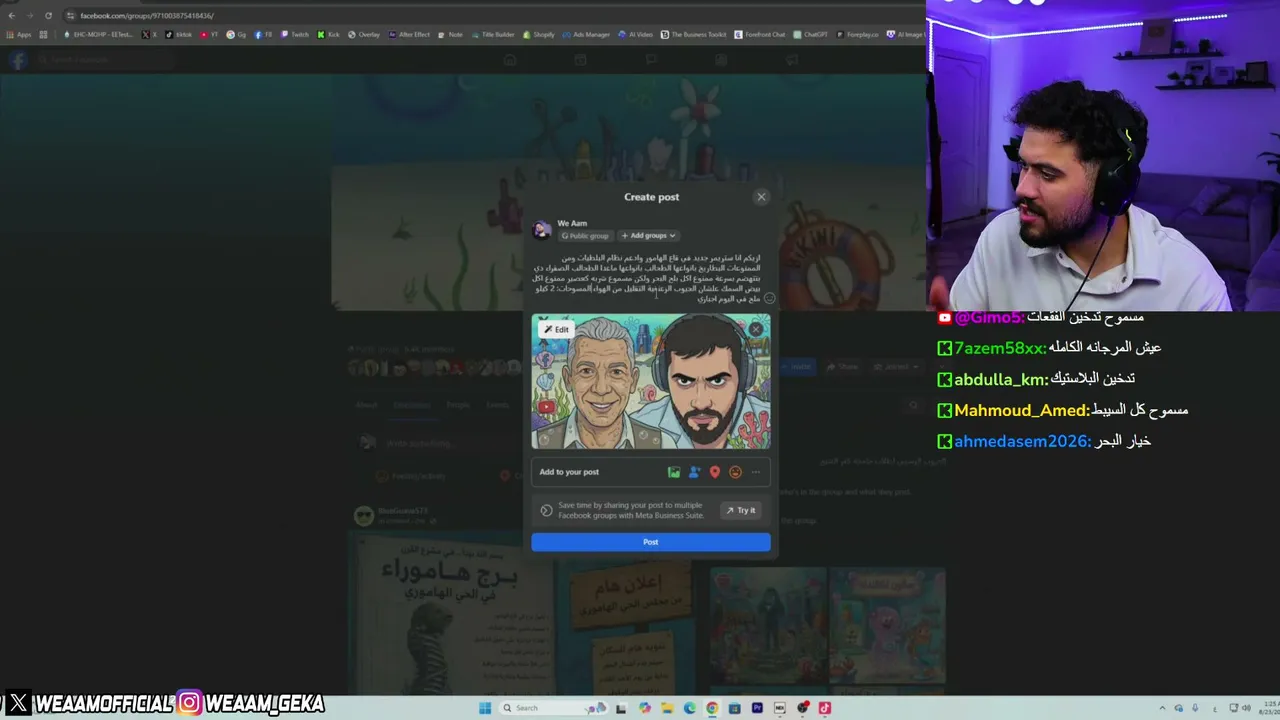Image resolution: width=1280 pixels, height=720 pixels.
Task: Open the Apps bookmark
Action: pos(18,34)
